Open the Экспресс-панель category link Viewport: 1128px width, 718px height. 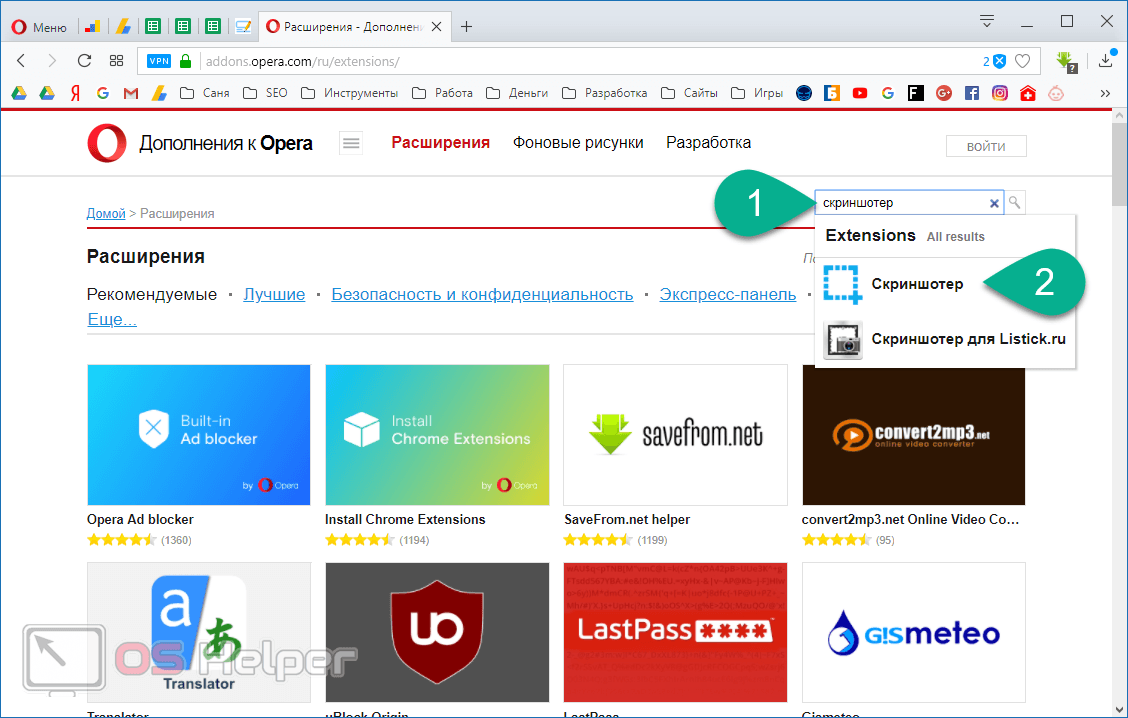(728, 294)
